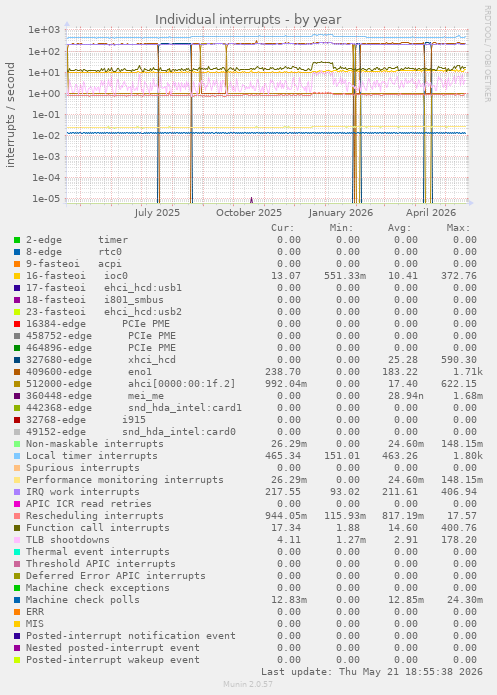The width and height of the screenshot is (497, 695).
Task: Click the blue Machine check polls swatch
Action: click(x=17, y=600)
